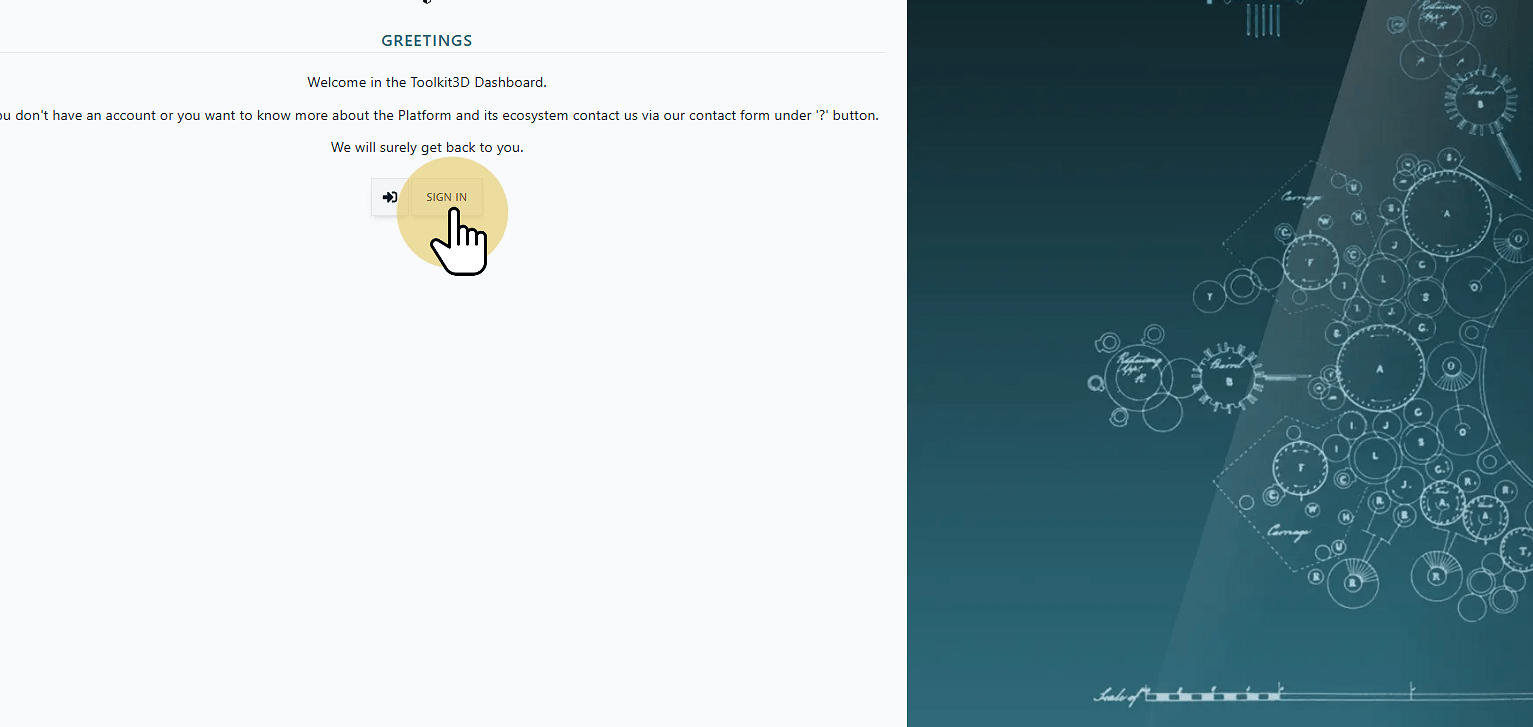
Task: Click the T gear at blueprint's right edge
Action: pyautogui.click(x=1518, y=549)
